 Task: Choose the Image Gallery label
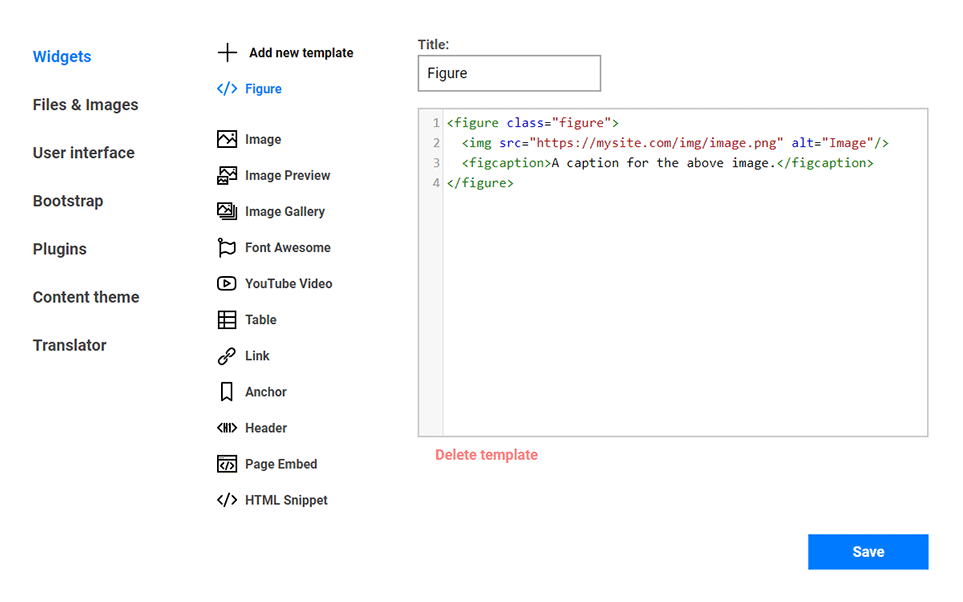[x=285, y=212]
